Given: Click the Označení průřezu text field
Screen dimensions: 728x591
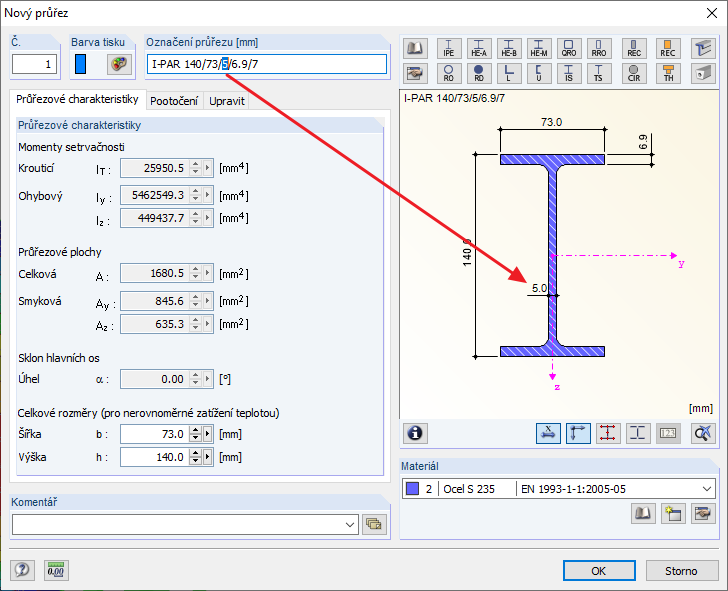Looking at the screenshot, I should click(266, 64).
